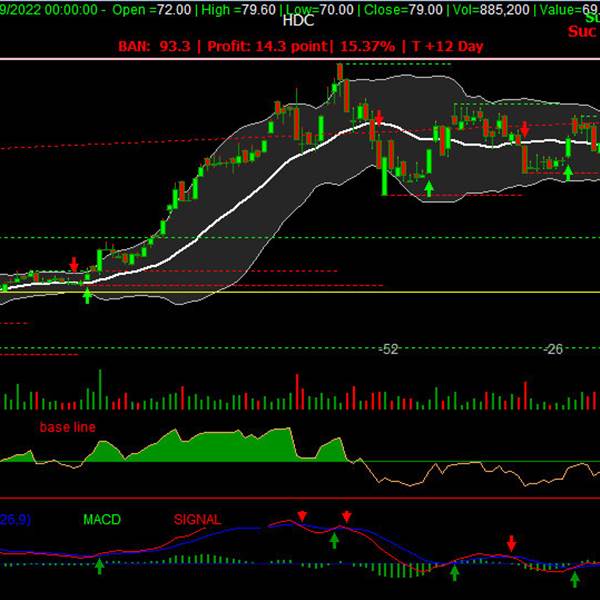Image resolution: width=600 pixels, height=600 pixels.
Task: Click the "T +12 Day" holding period text
Action: point(448,46)
